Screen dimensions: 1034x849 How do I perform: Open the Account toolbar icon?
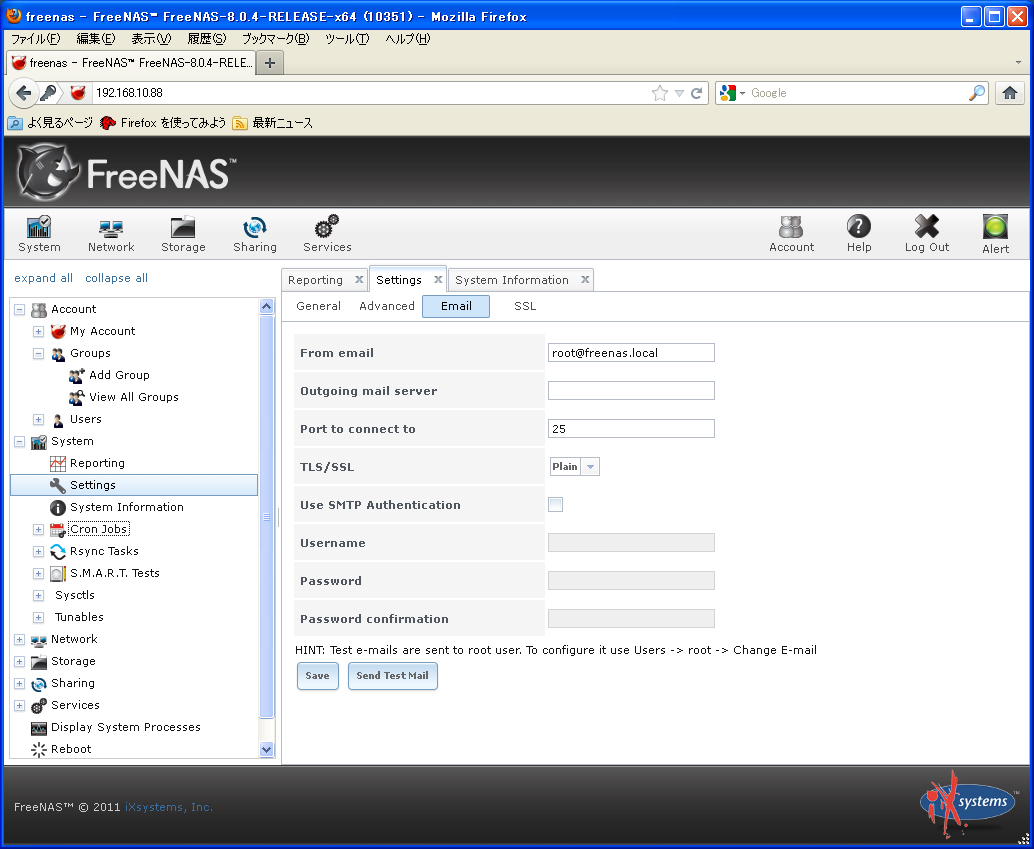[791, 234]
